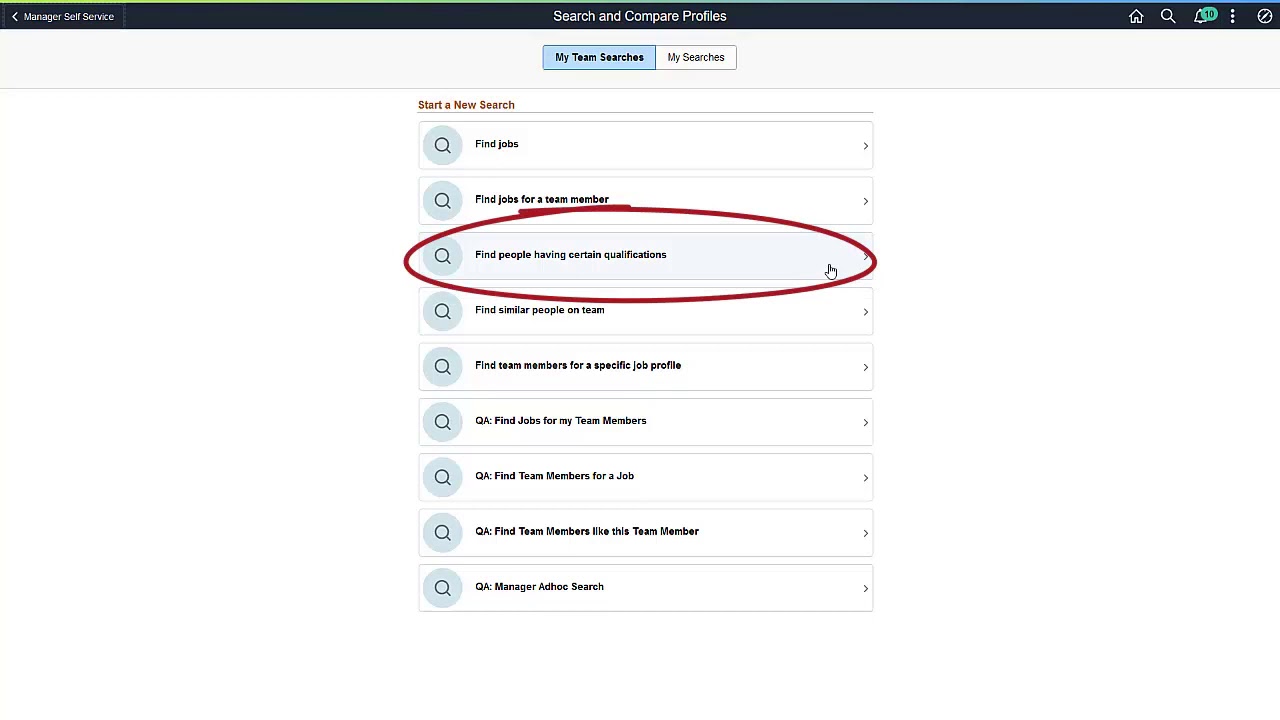Expand chevron on QA: Find Team Members like this Team Member
The height and width of the screenshot is (720, 1280).
tap(865, 533)
